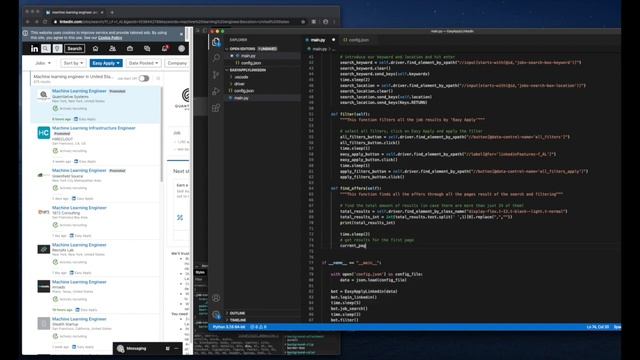
Task: Go to LinkedIn Home icon
Action: [96, 49]
